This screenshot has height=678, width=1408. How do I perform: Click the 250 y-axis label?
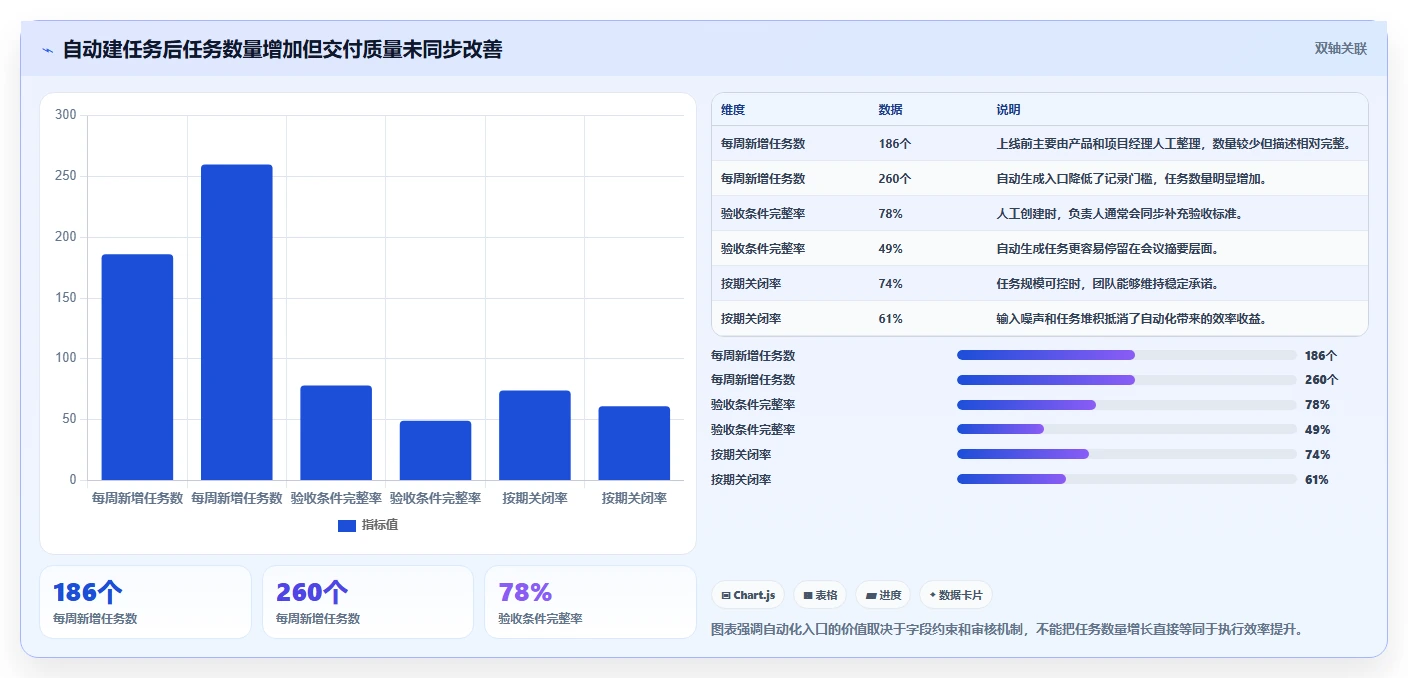pos(66,176)
